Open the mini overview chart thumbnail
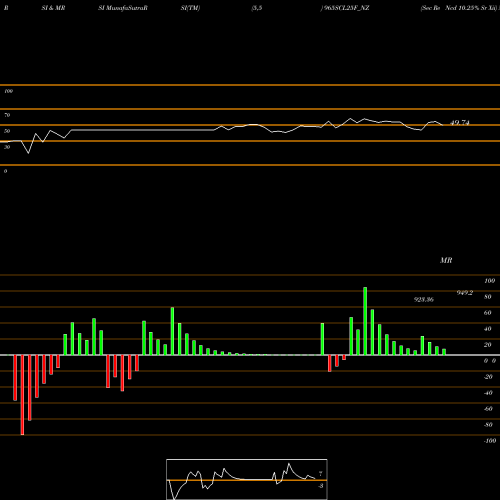The image size is (500, 500). (x=247, y=479)
